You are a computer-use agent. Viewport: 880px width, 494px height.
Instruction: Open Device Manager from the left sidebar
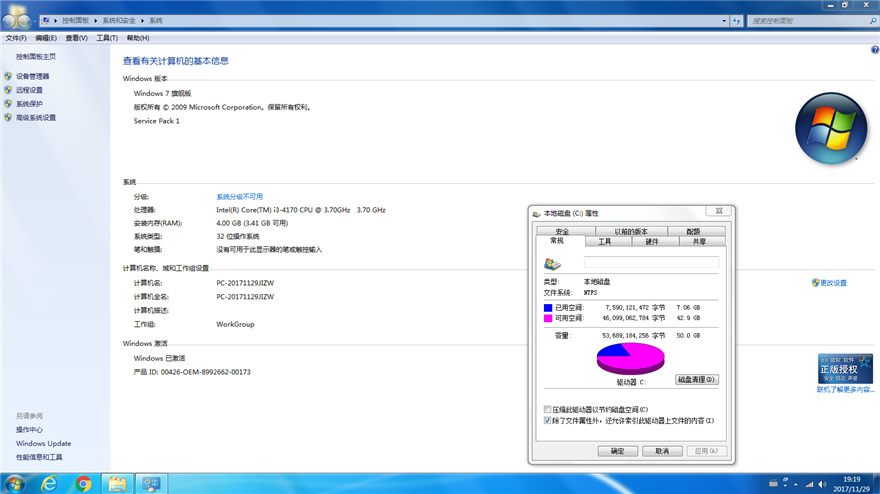(32, 76)
